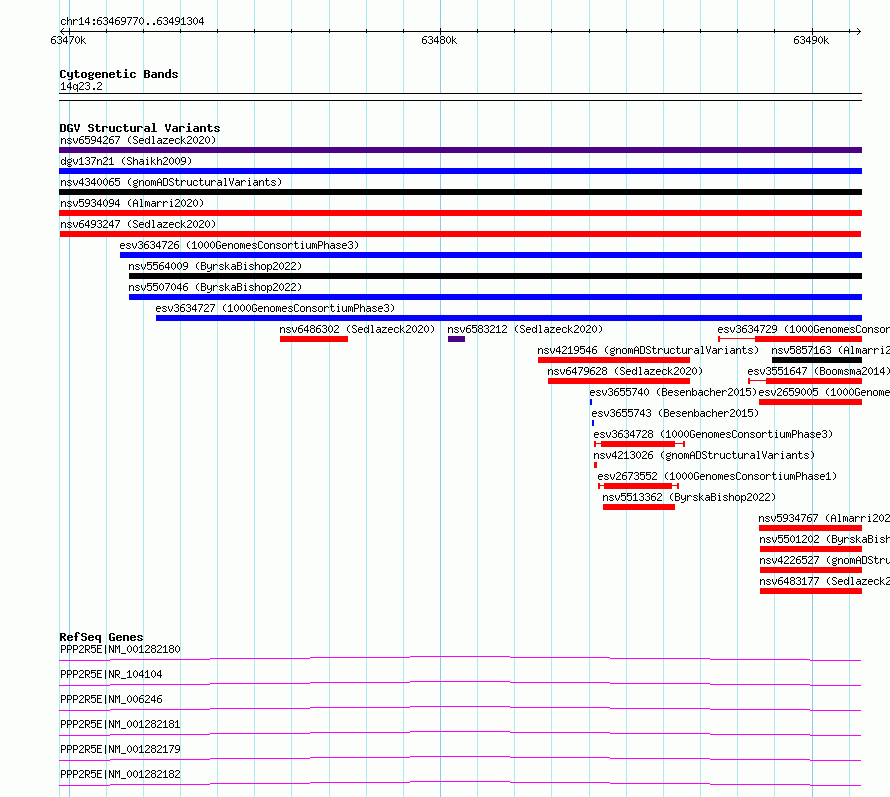Click the blue bar under dgv137n21
This screenshot has width=890, height=797.
coord(460,171)
